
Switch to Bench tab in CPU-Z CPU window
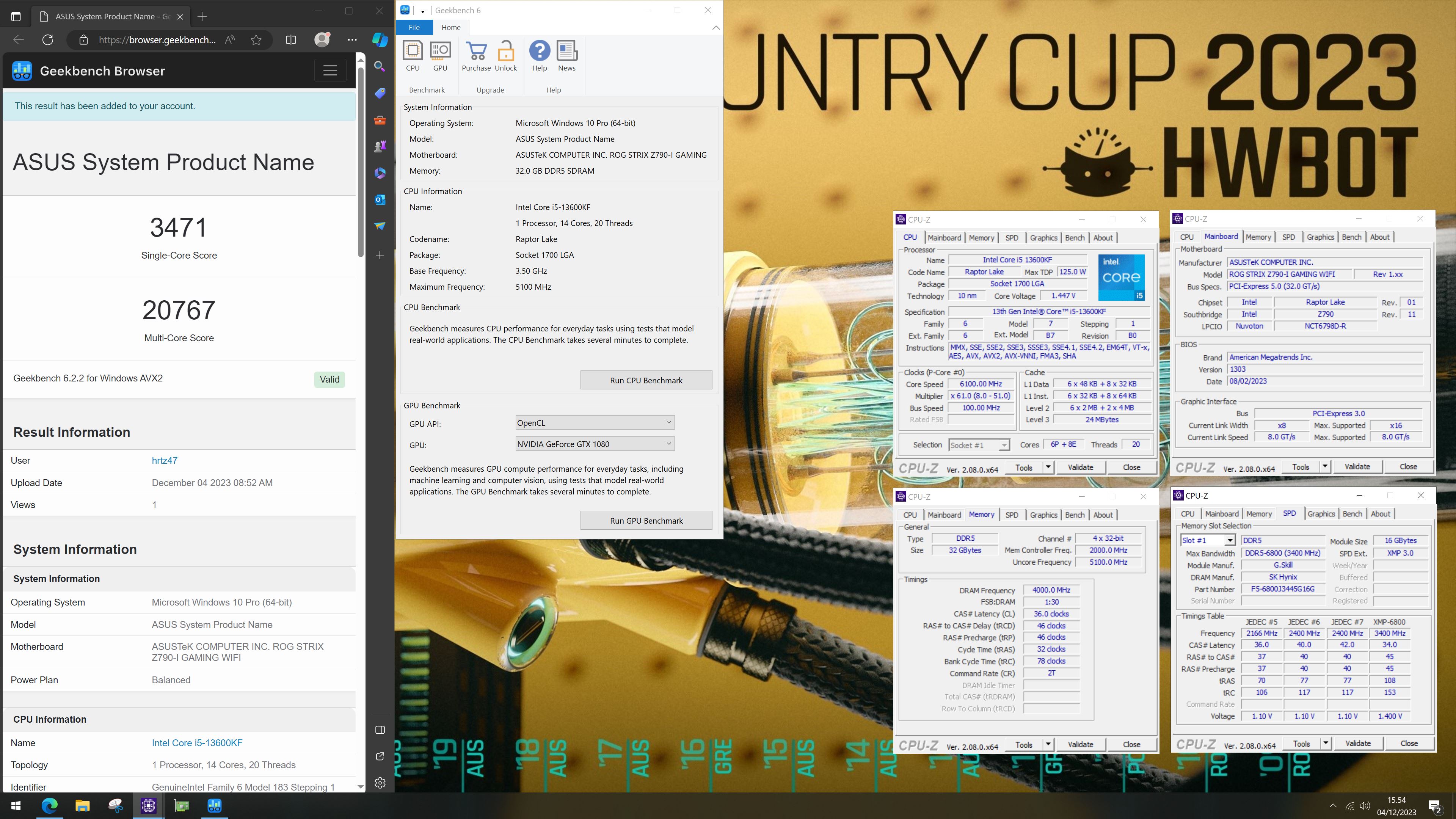point(1075,238)
